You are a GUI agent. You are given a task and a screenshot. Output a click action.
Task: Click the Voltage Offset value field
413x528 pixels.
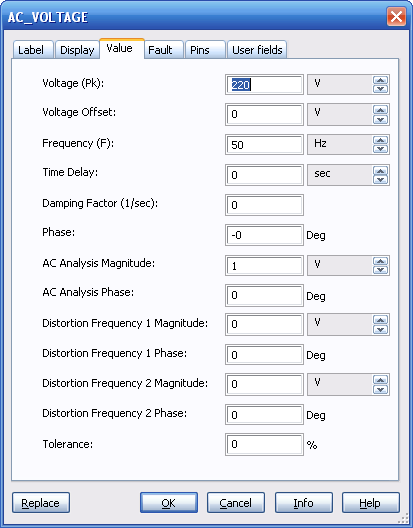(264, 114)
